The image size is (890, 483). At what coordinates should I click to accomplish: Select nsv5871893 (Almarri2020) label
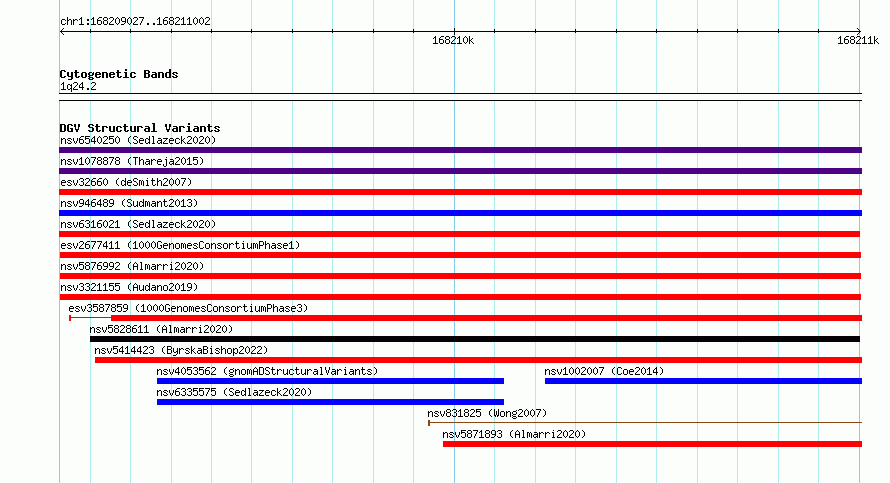(x=514, y=434)
